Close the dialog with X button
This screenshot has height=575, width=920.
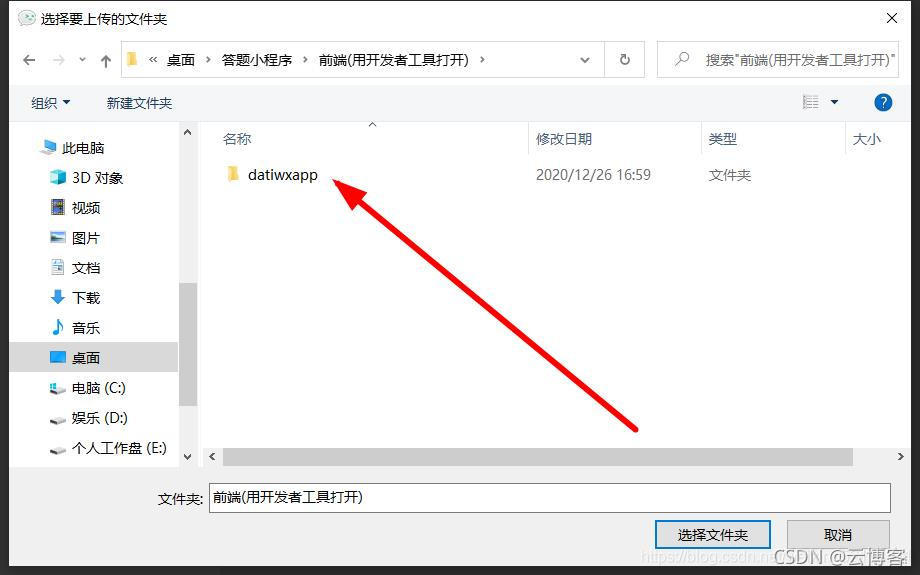(x=892, y=19)
